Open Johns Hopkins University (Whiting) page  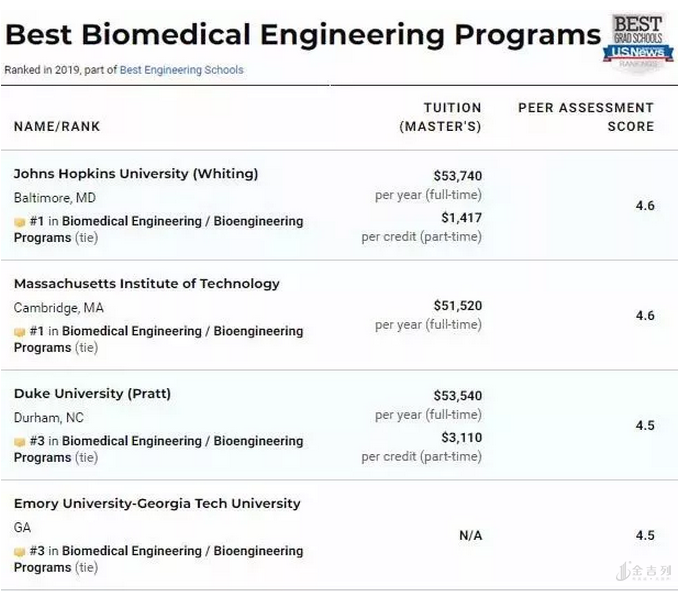pos(136,174)
